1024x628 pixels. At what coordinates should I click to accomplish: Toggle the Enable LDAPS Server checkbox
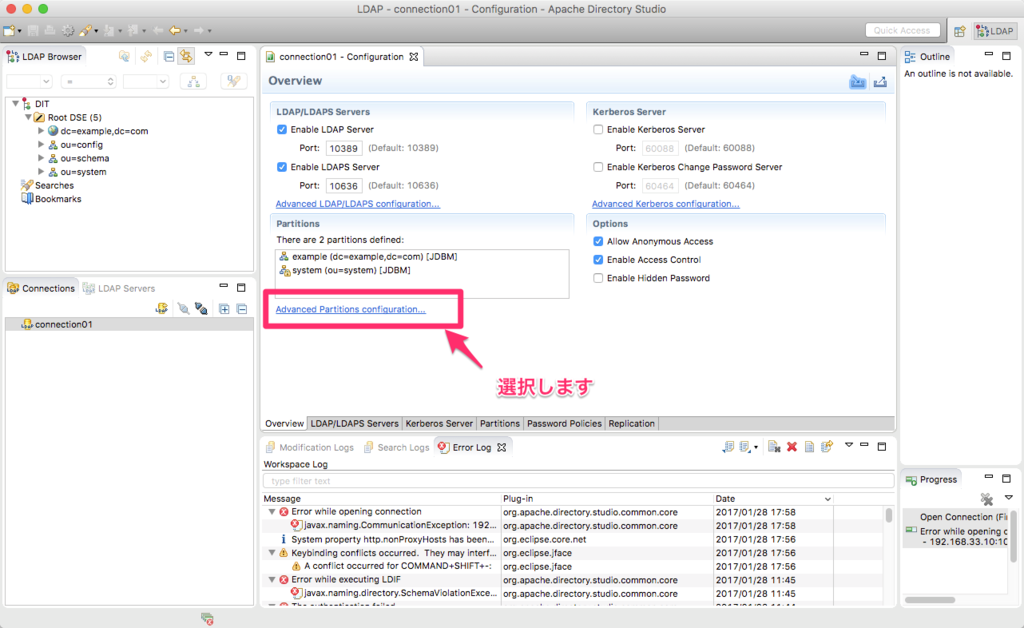(281, 167)
